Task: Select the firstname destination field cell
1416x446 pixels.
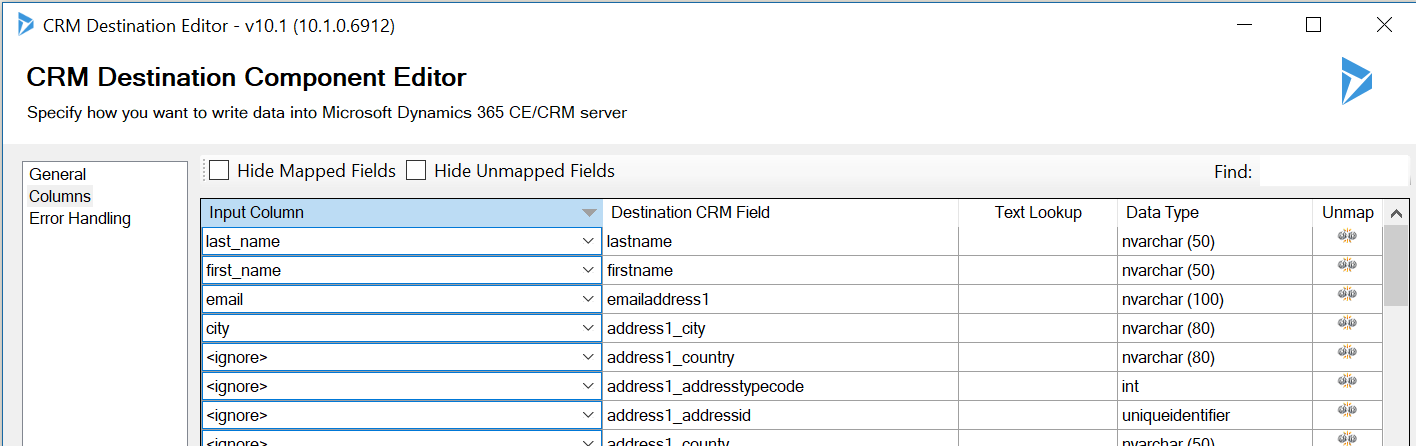Action: [x=780, y=270]
